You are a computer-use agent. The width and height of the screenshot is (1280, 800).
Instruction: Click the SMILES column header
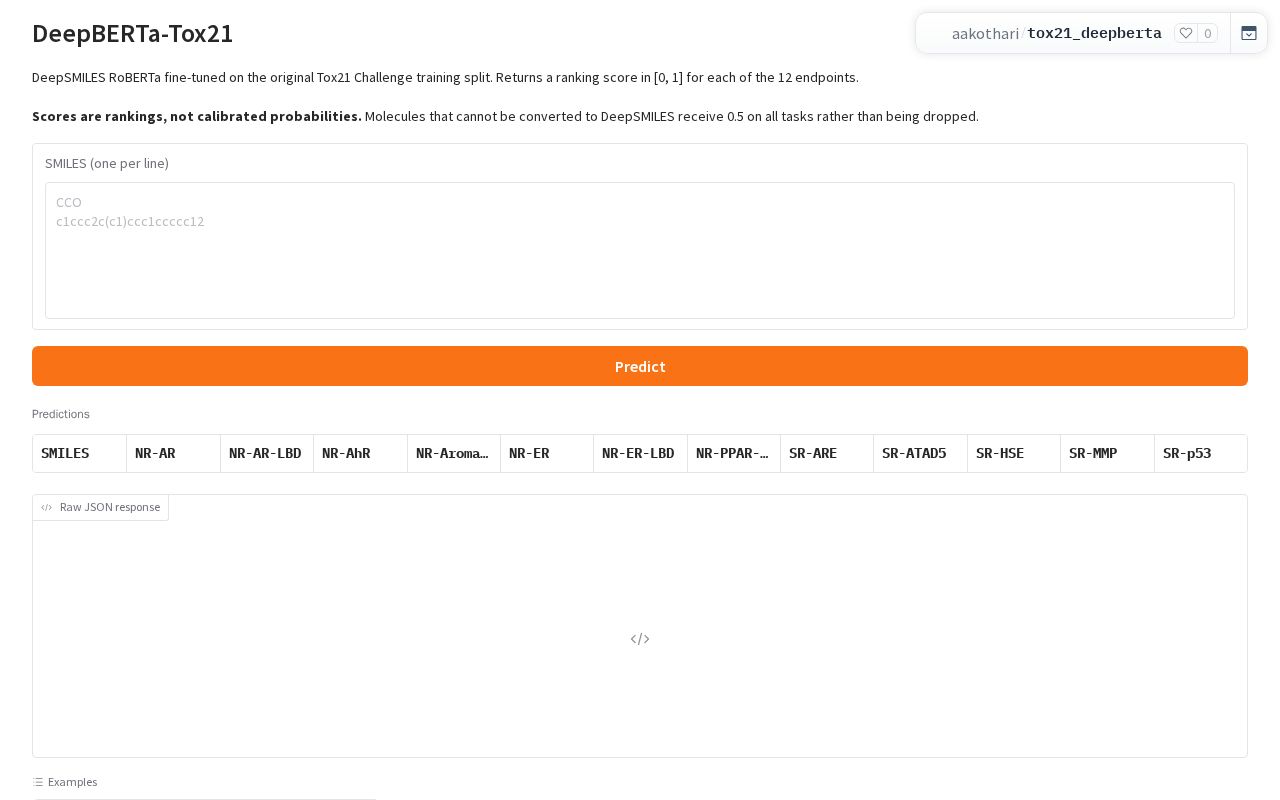click(x=80, y=453)
